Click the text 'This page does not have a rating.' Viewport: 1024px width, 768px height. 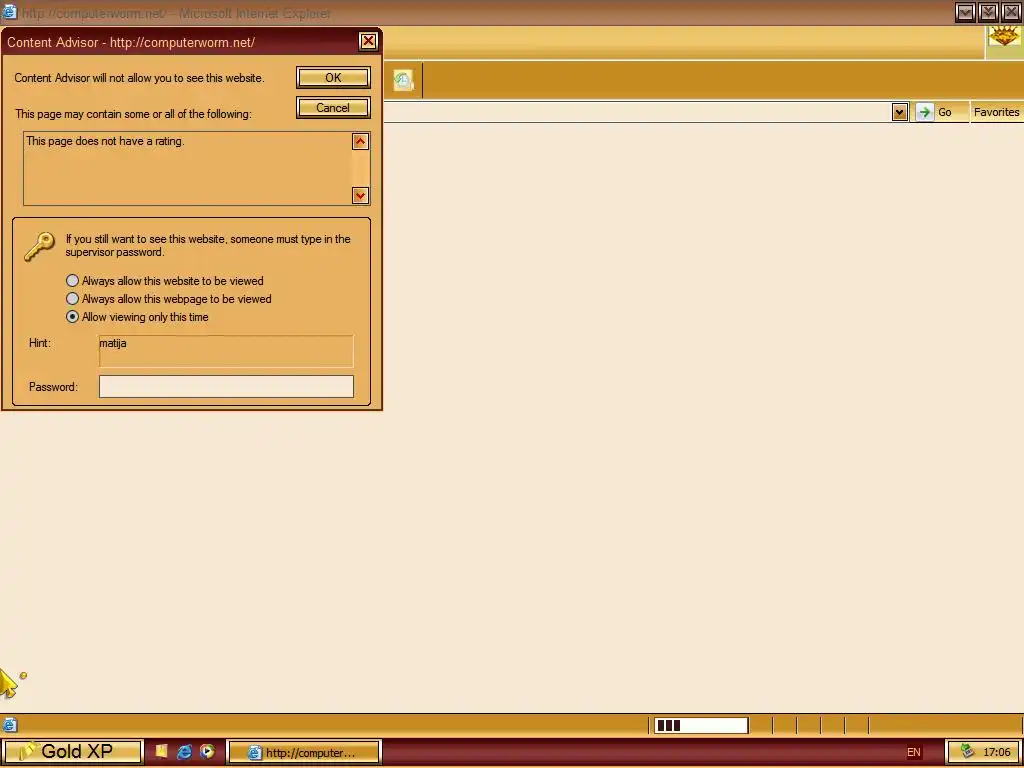[105, 141]
